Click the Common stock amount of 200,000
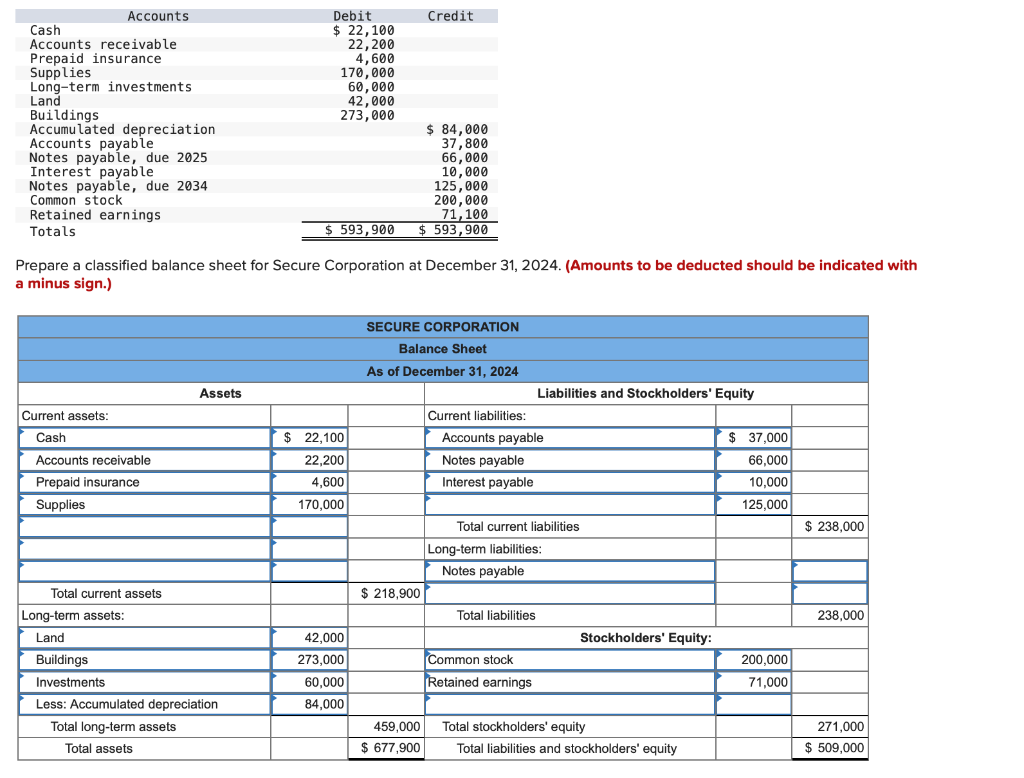 tap(752, 660)
